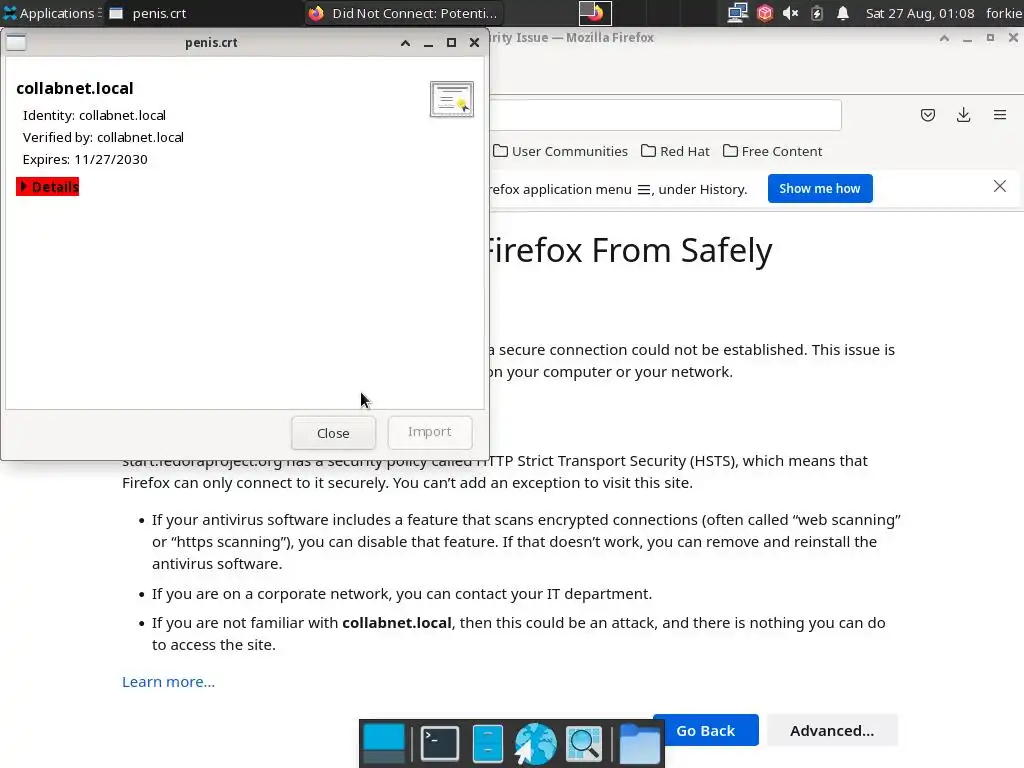Click Advanced… on the error page
1024x768 pixels.
click(832, 731)
